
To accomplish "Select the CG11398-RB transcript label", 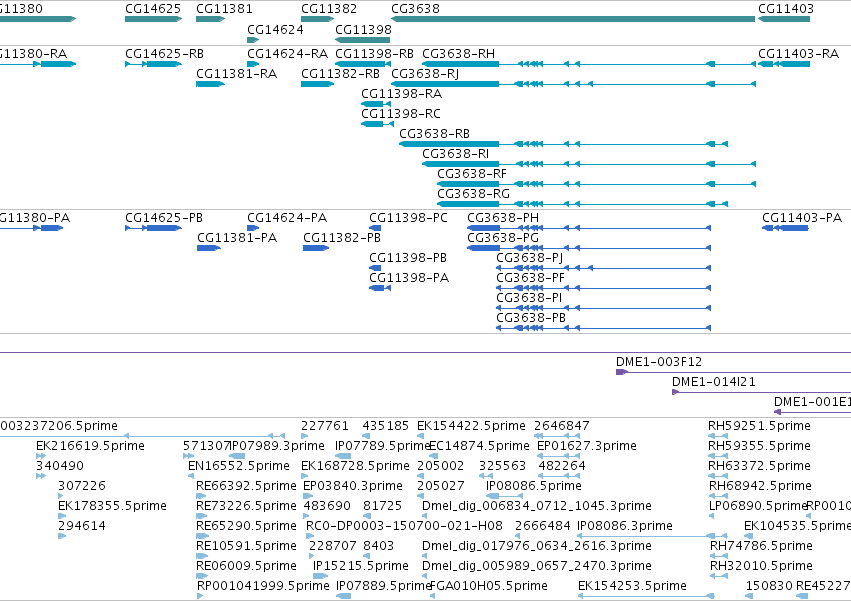I will 374,54.
